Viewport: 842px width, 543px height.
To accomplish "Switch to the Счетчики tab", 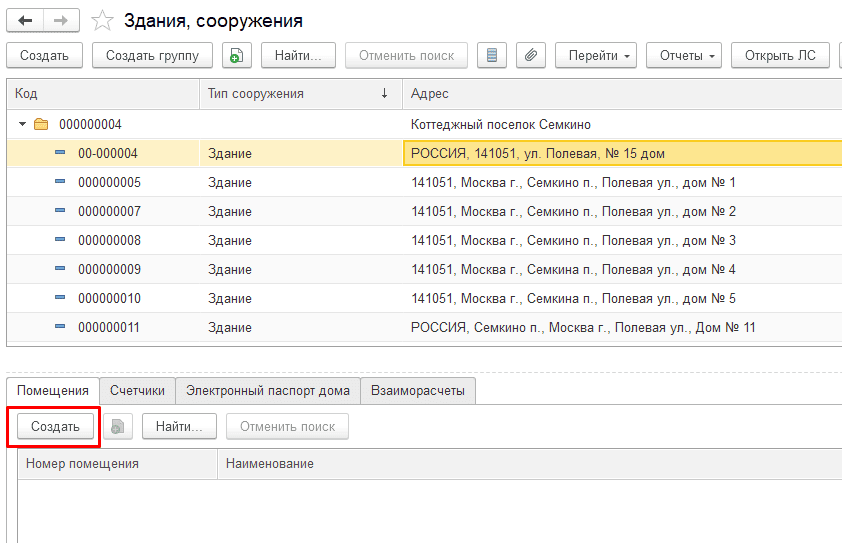I will click(x=137, y=391).
